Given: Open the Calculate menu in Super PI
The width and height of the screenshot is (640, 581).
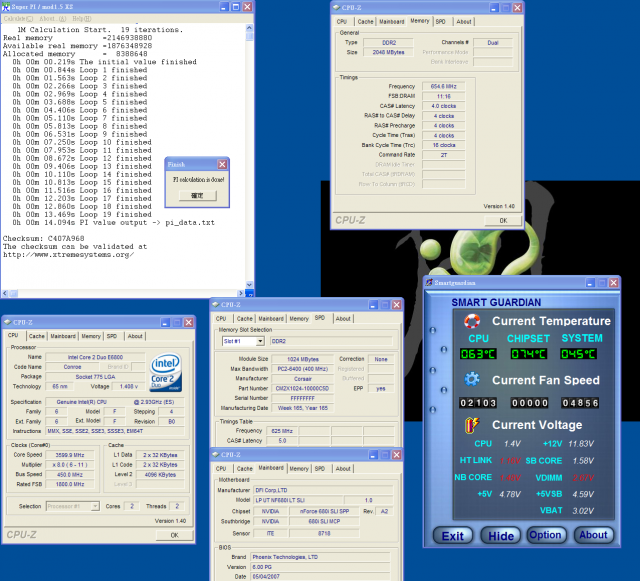Looking at the screenshot, I should 18,19.
